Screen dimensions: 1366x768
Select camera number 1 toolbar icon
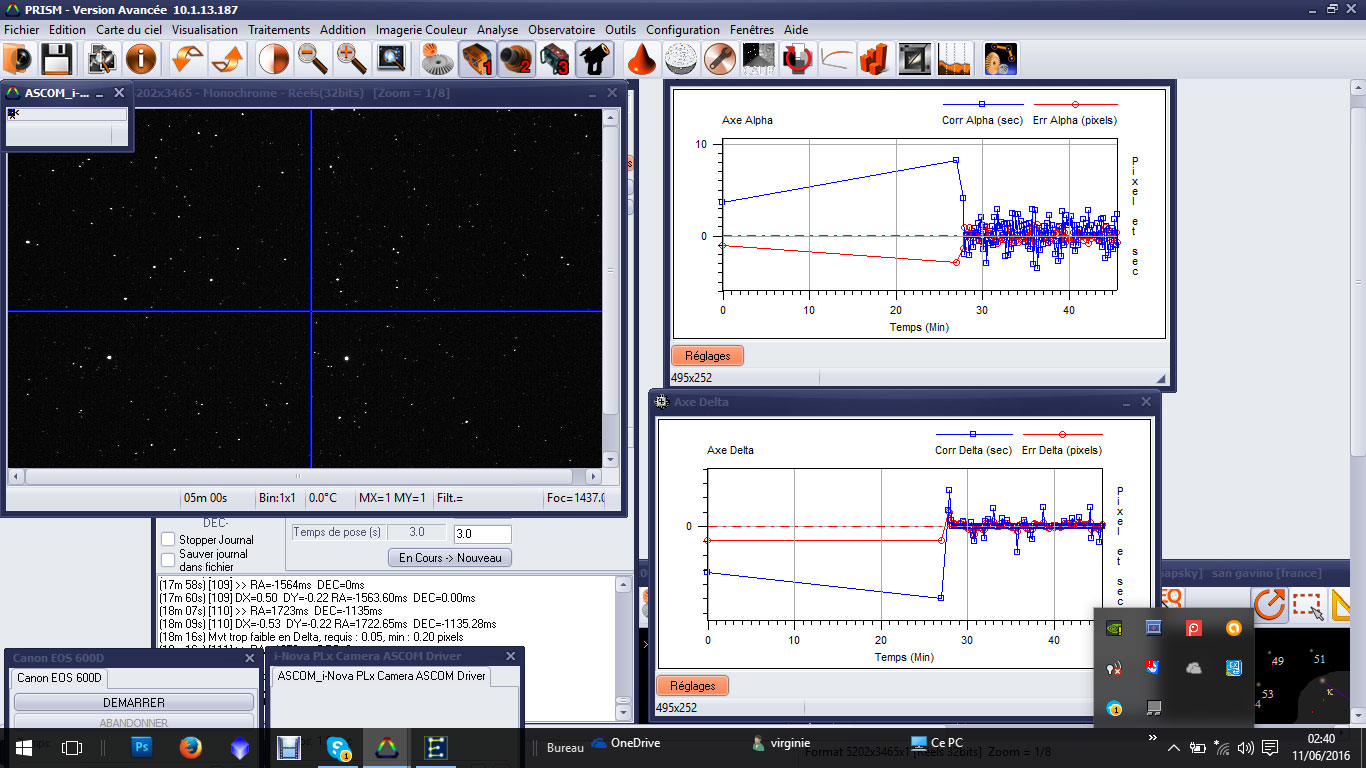(x=477, y=59)
